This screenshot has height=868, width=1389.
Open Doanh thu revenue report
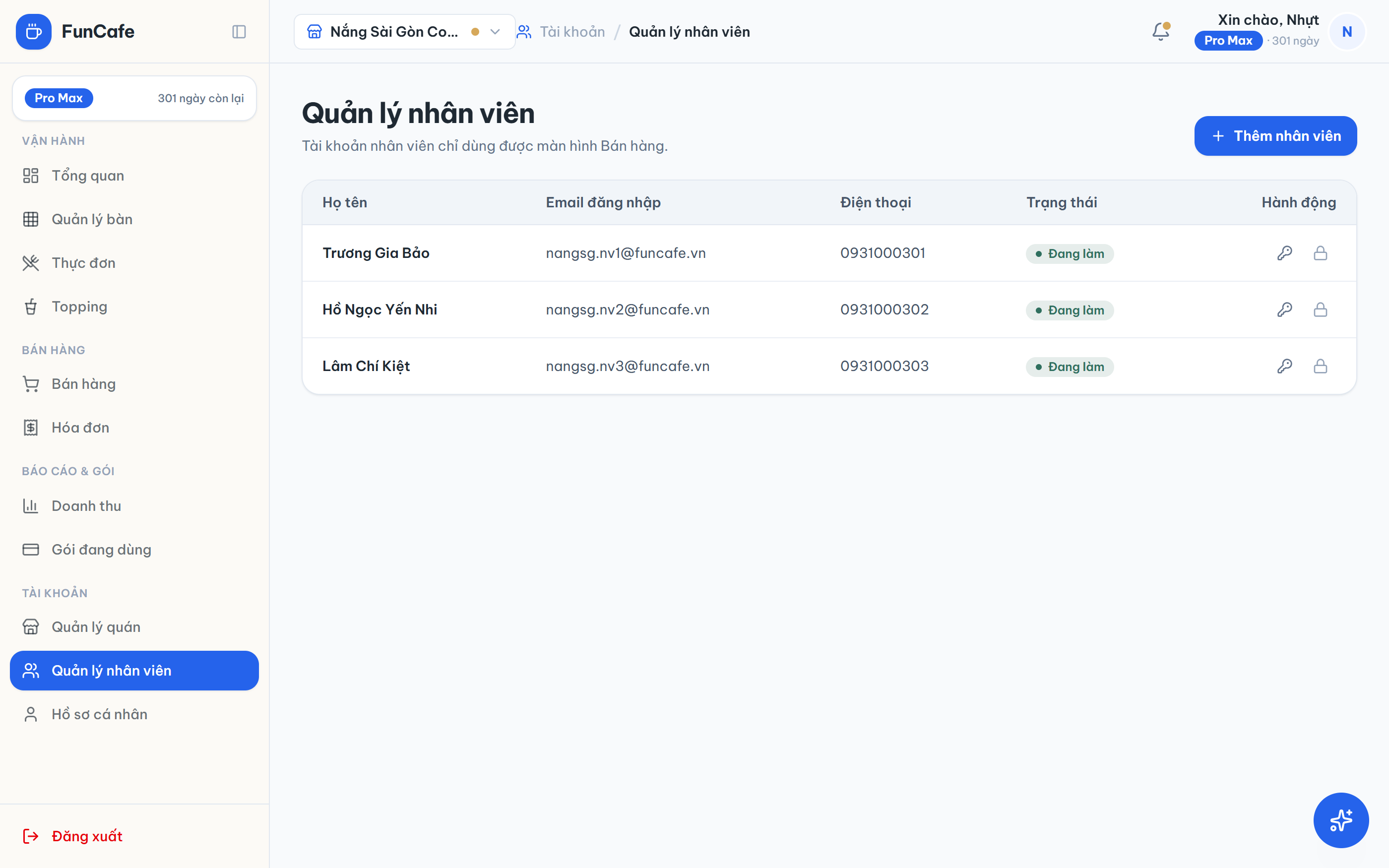(134, 506)
